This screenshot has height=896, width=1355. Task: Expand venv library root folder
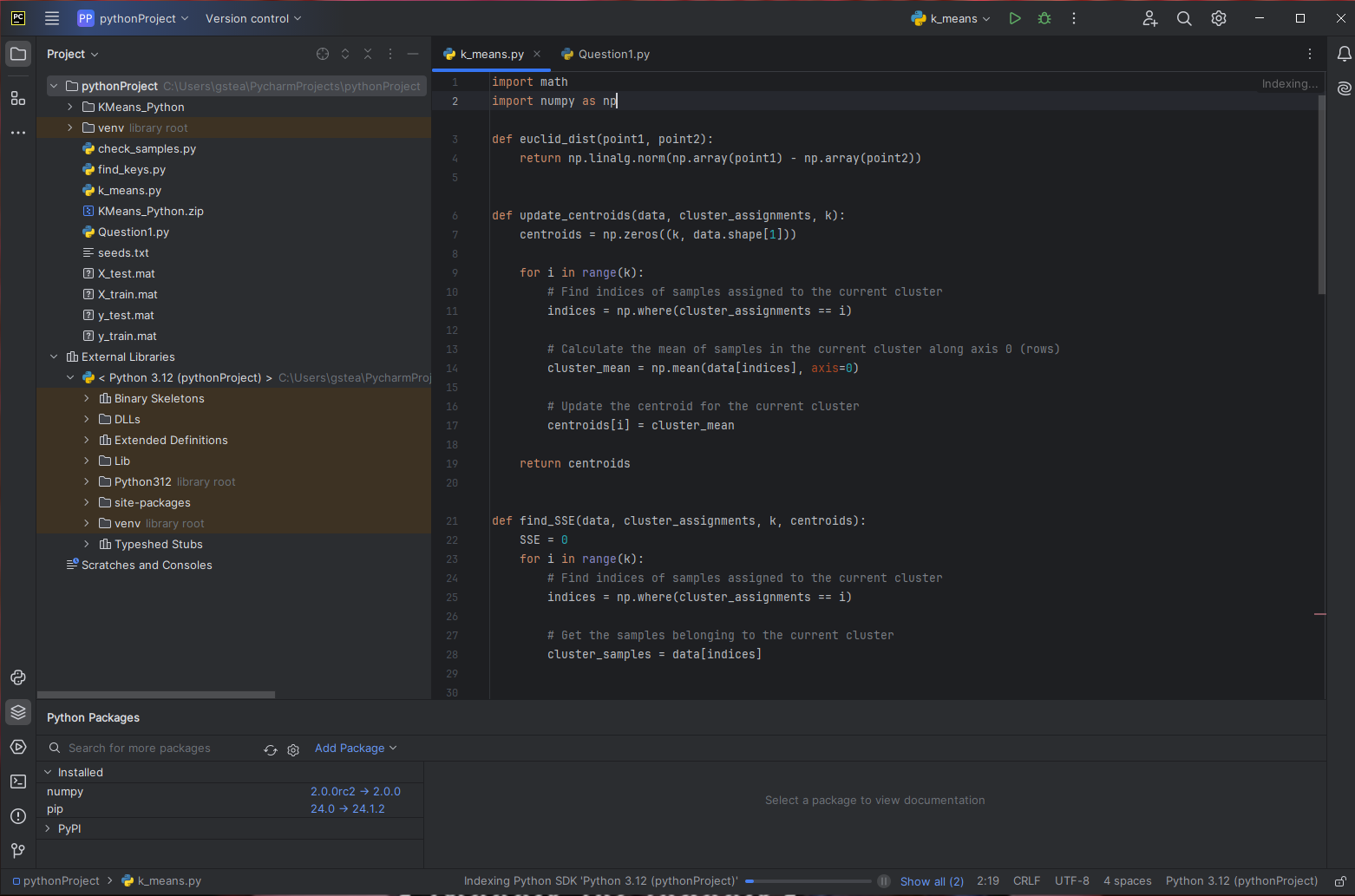click(x=70, y=128)
